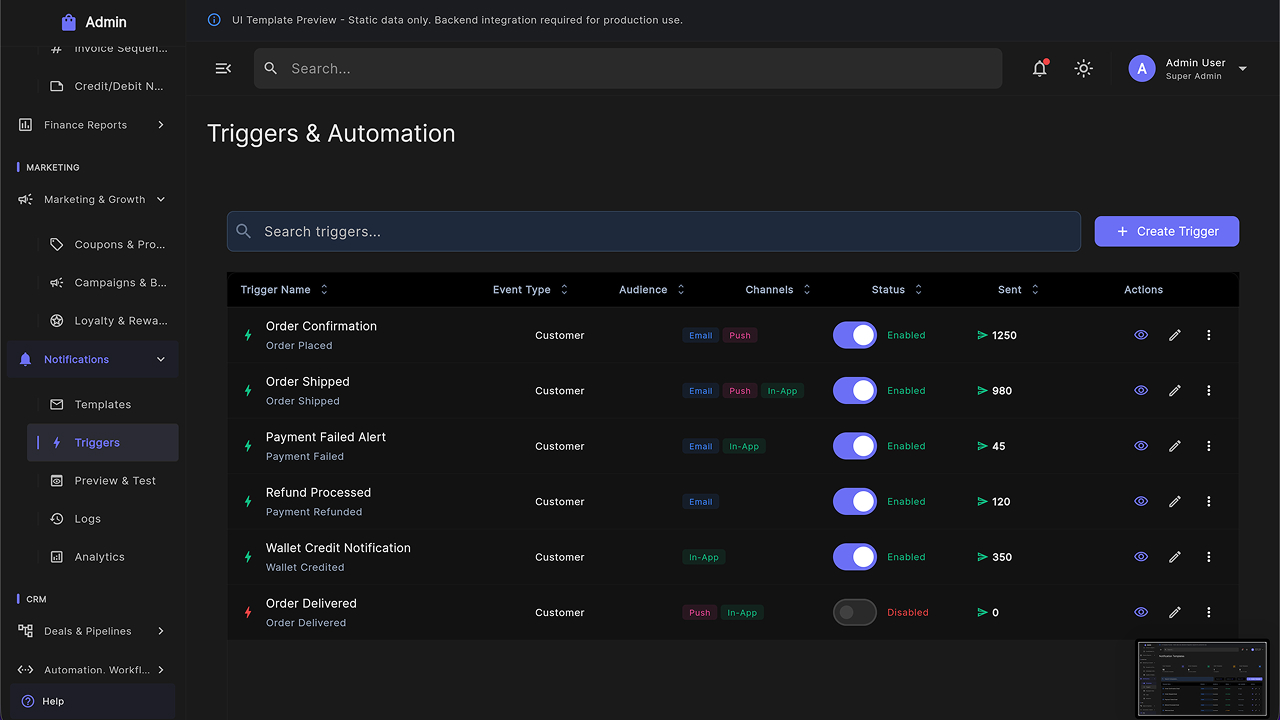Turn off Payment Failed Alert switch
The height and width of the screenshot is (720, 1280).
click(x=855, y=446)
